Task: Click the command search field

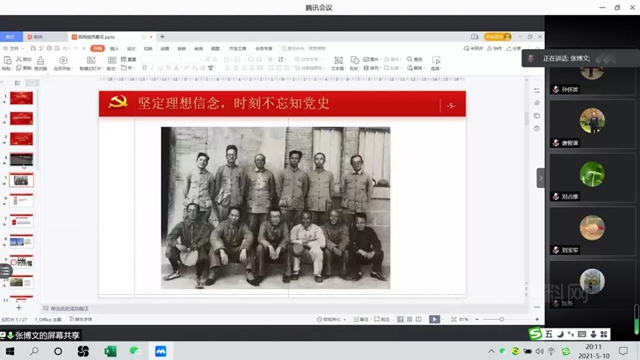Action: coord(304,49)
